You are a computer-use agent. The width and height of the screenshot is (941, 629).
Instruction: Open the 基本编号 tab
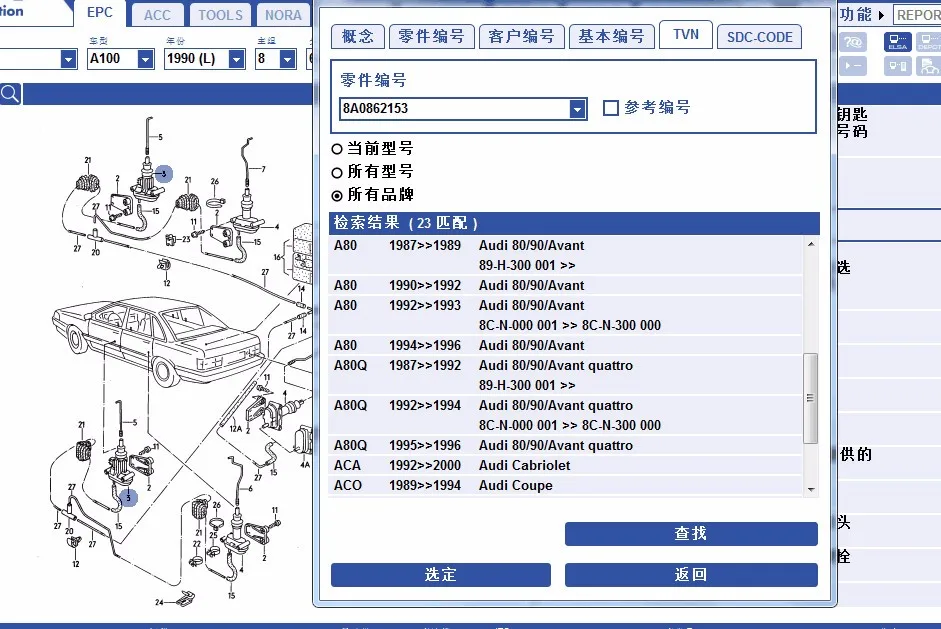click(612, 37)
